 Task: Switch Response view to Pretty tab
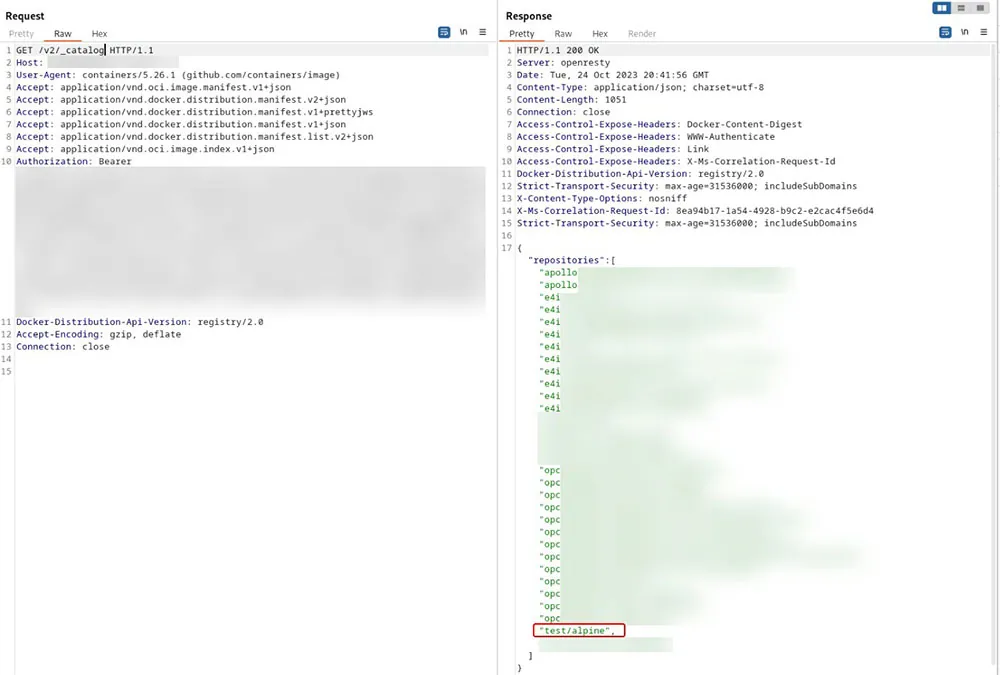[x=522, y=34]
